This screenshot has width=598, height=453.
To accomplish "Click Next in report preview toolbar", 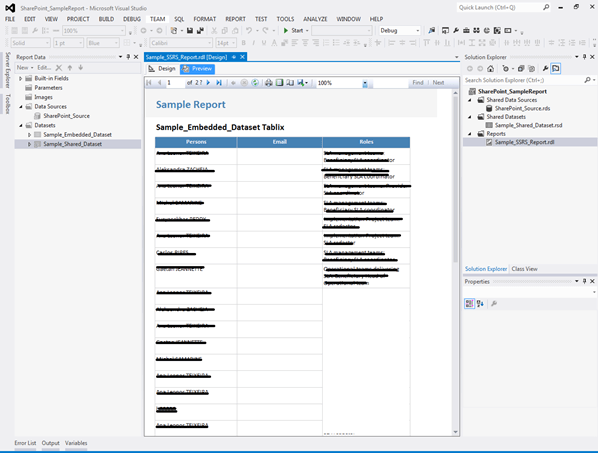I will (x=438, y=82).
